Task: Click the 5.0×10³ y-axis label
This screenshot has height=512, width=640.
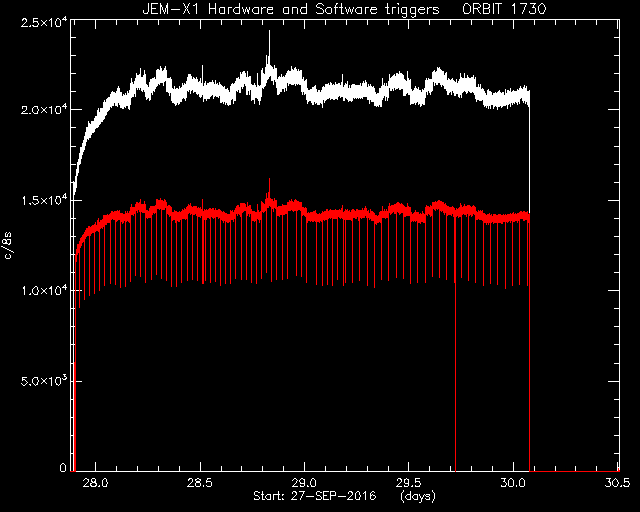Action: coord(44,381)
